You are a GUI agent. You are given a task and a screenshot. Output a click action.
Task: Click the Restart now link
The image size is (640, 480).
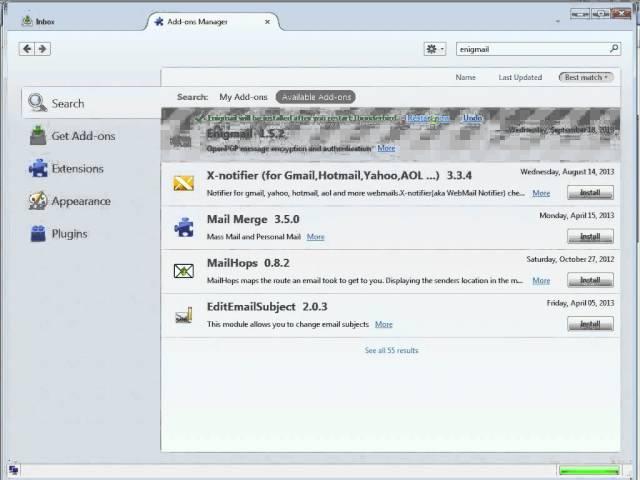pyautogui.click(x=428, y=118)
